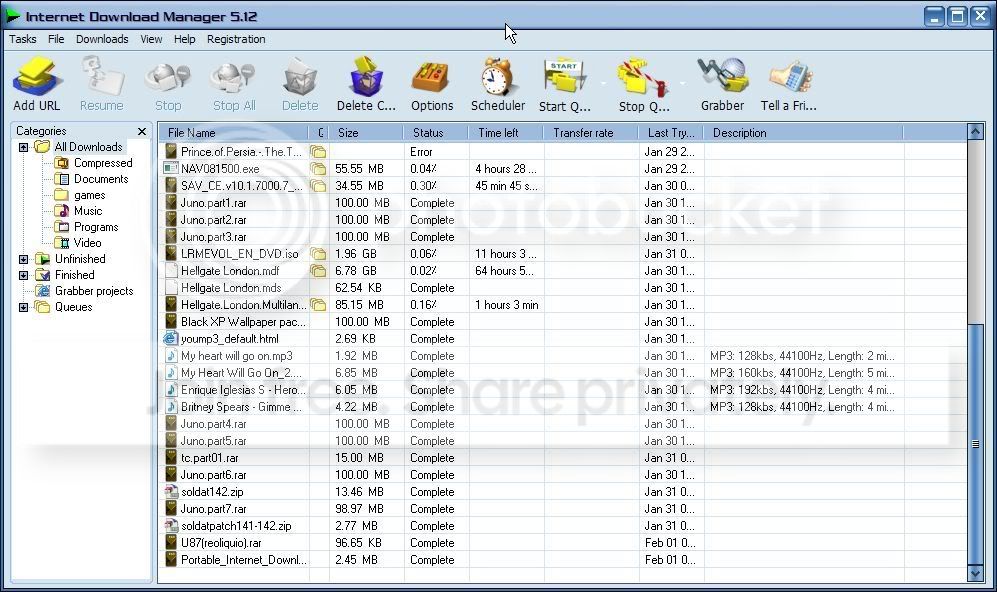Open Options from the toolbar

tap(432, 78)
